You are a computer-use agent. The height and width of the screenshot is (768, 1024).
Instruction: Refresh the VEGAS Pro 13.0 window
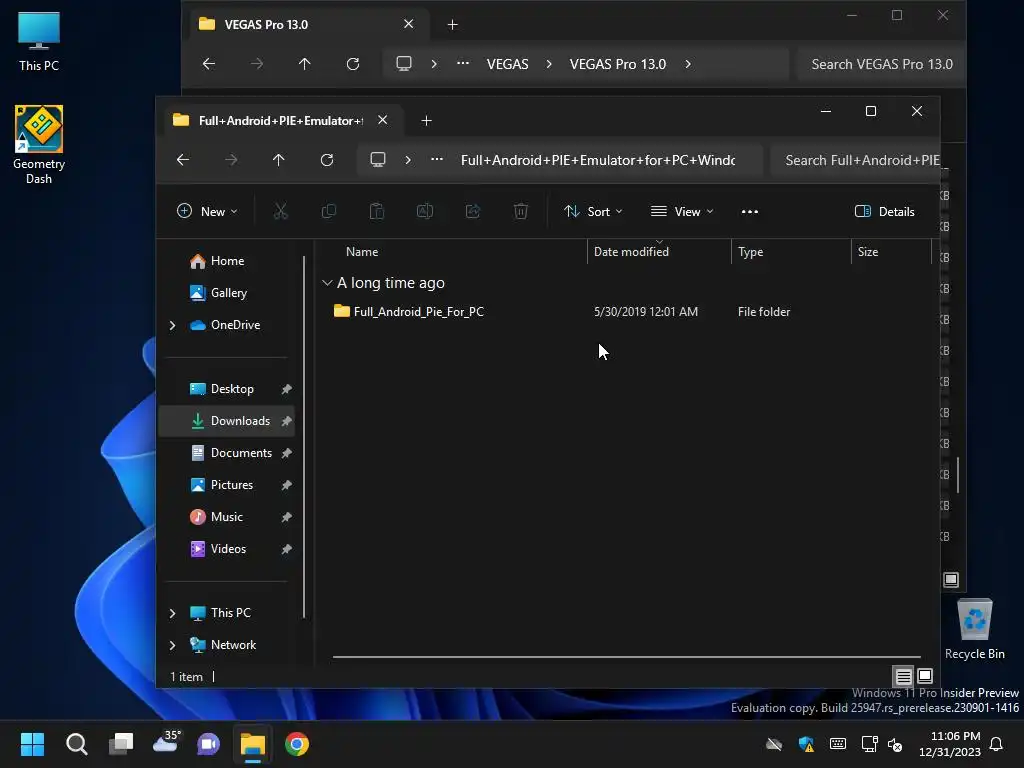point(353,64)
